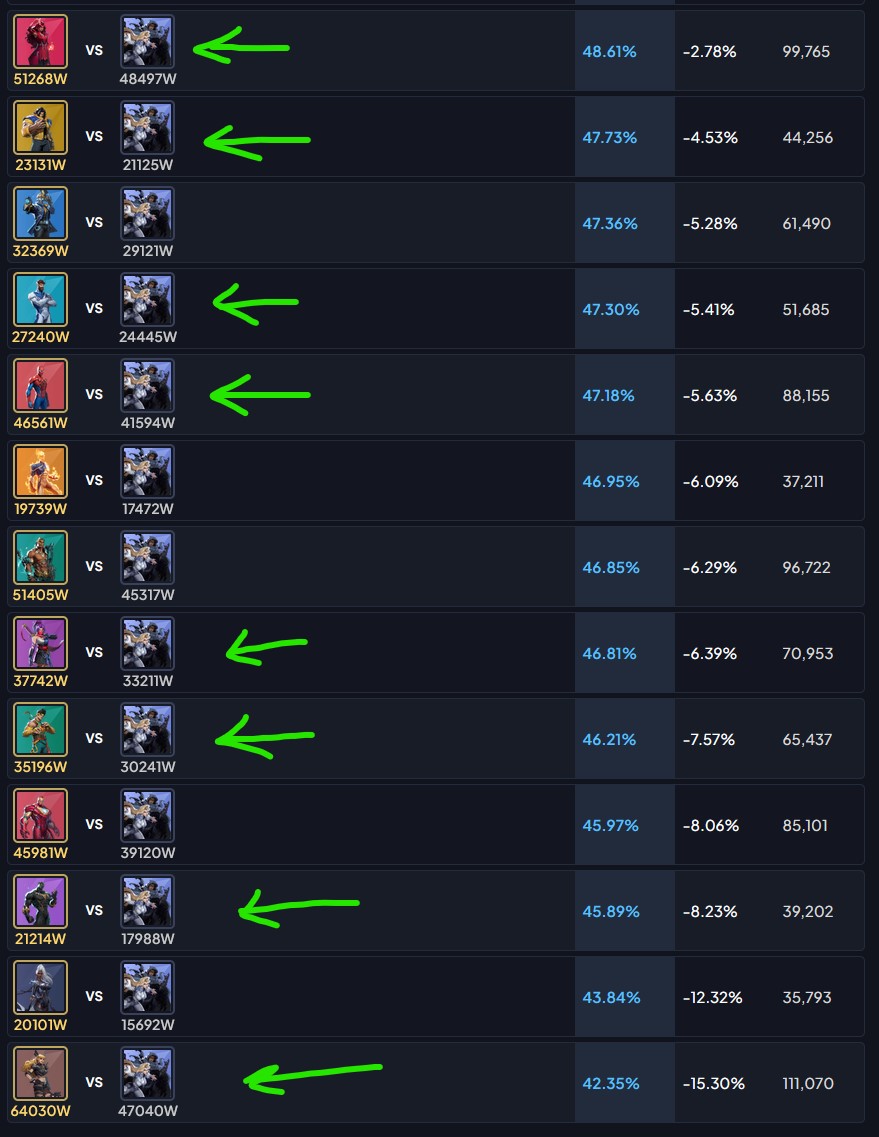Image resolution: width=879 pixels, height=1137 pixels.
Task: Click the Magik portrait labeled 64030W
Action: (x=41, y=1074)
